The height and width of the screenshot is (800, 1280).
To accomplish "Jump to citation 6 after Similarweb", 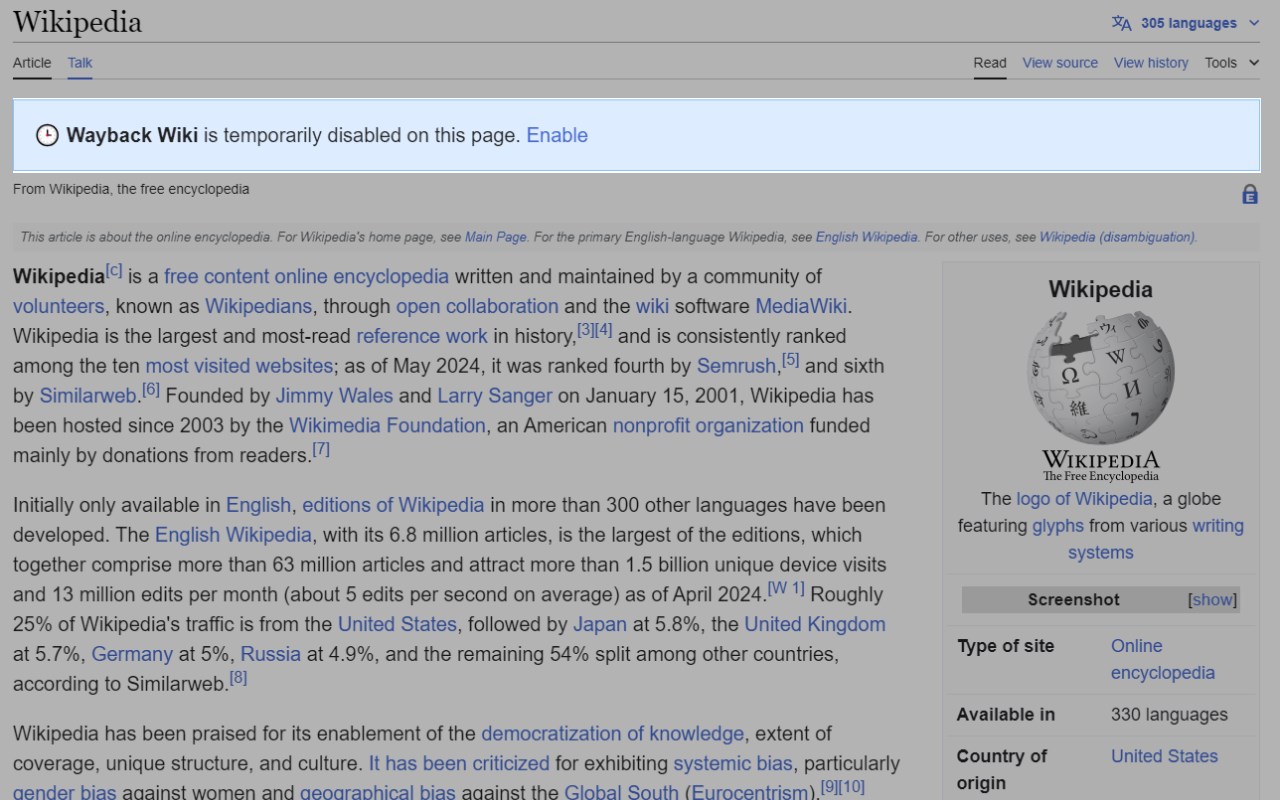I will pos(151,390).
